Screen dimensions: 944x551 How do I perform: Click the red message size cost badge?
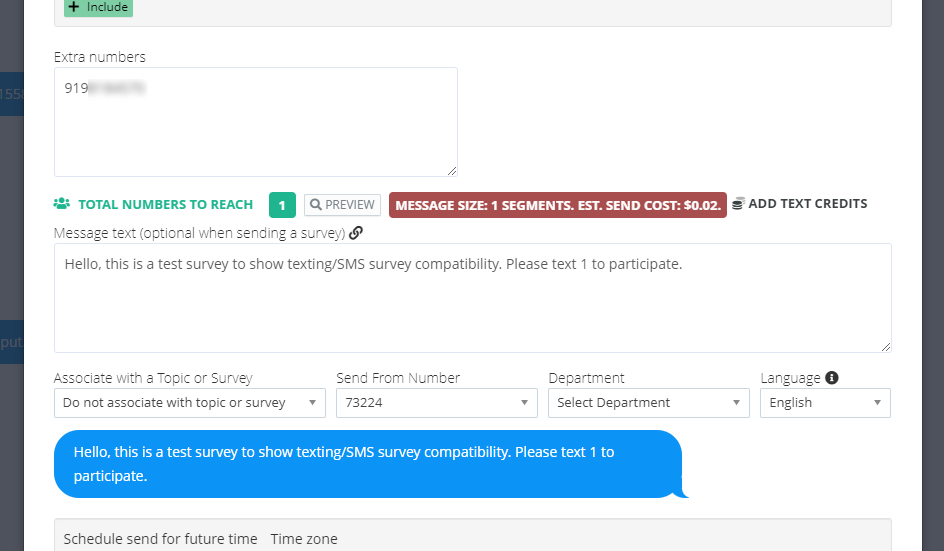coord(557,205)
